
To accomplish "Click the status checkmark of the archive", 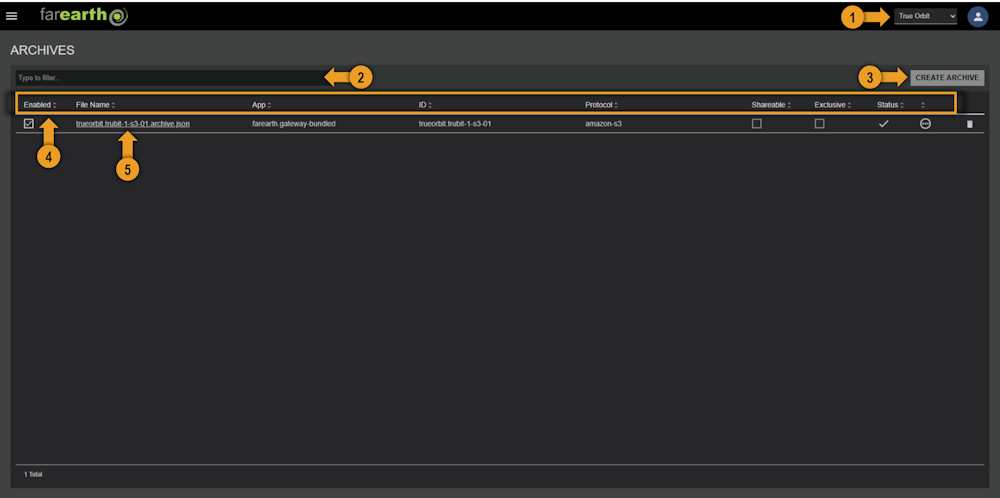I will (x=883, y=124).
